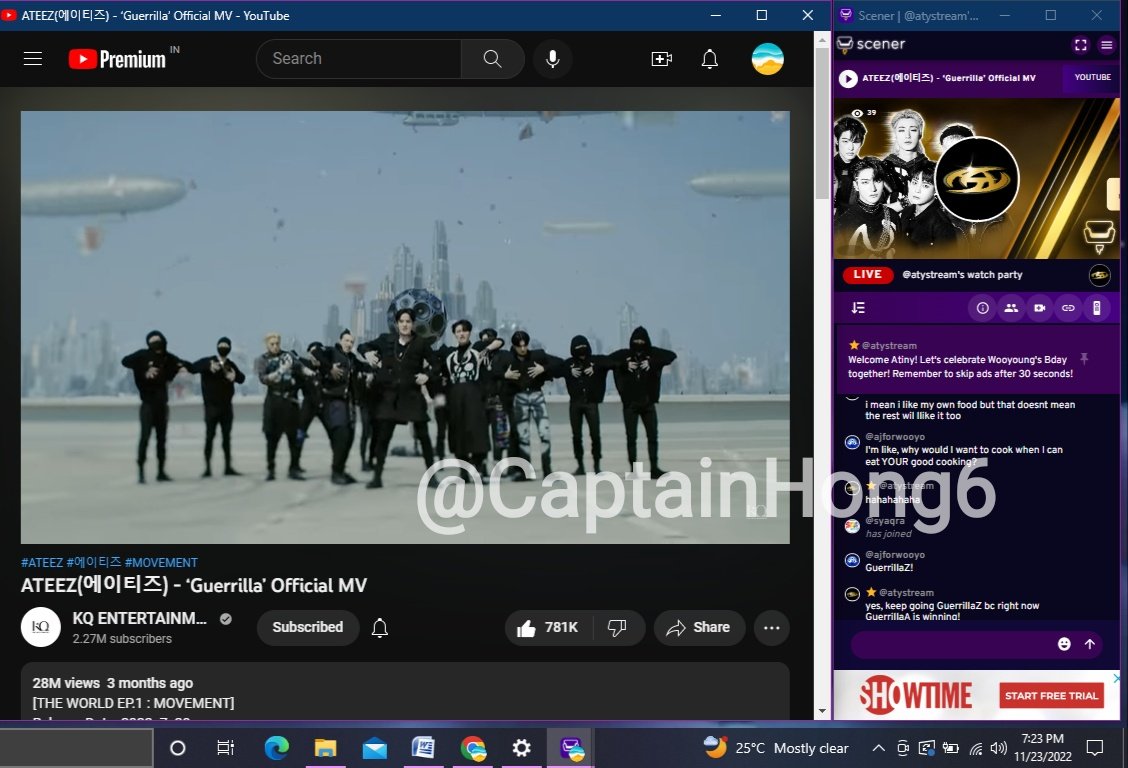This screenshot has width=1128, height=768.
Task: Open the Scener hamburger menu
Action: (1106, 45)
